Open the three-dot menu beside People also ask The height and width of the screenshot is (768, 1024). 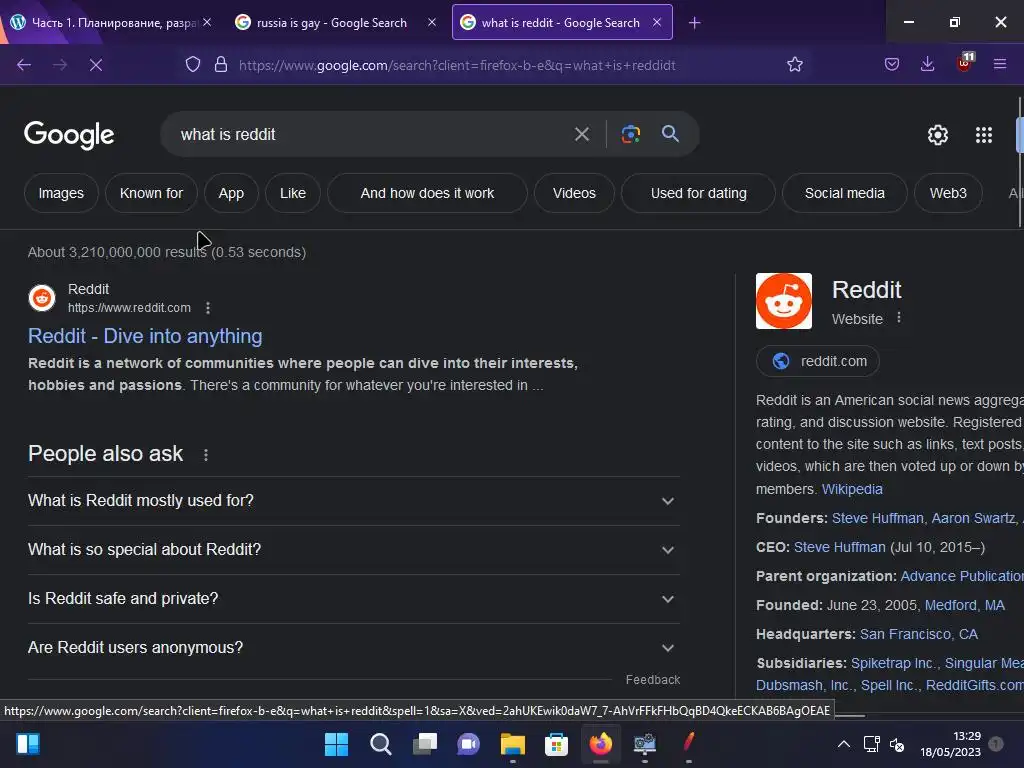pyautogui.click(x=206, y=455)
